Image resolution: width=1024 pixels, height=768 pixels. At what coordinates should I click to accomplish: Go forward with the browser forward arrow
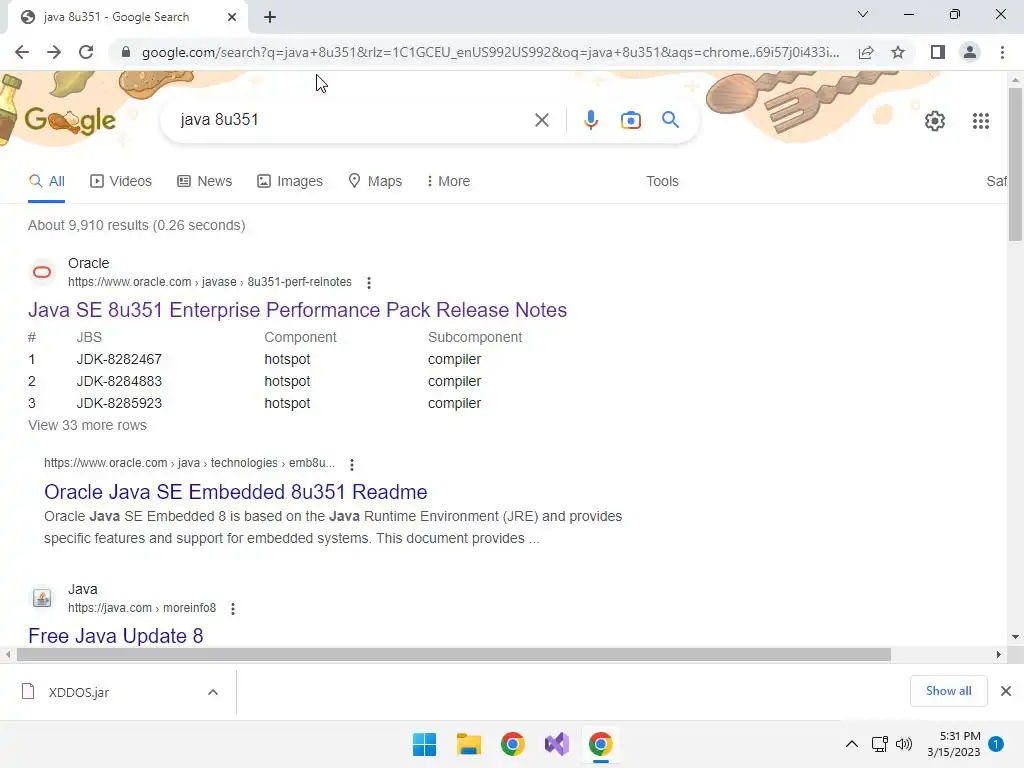(54, 52)
